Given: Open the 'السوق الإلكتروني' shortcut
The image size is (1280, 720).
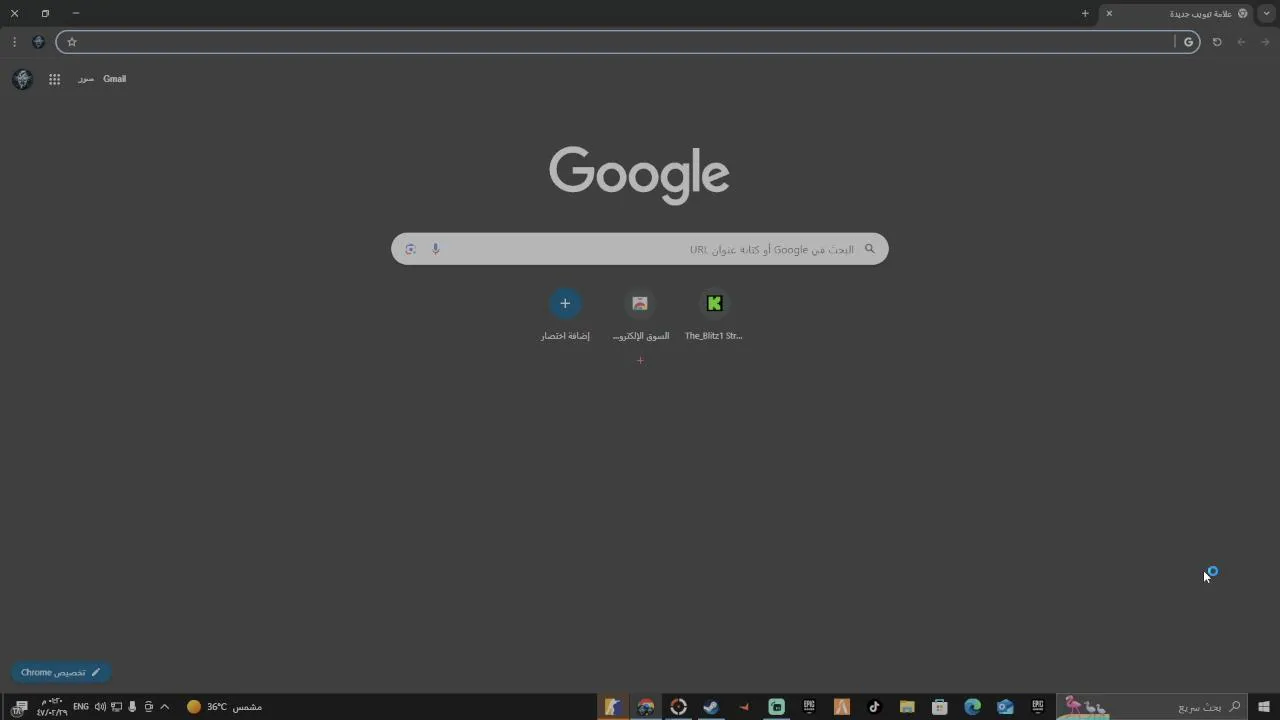Looking at the screenshot, I should click(x=640, y=314).
